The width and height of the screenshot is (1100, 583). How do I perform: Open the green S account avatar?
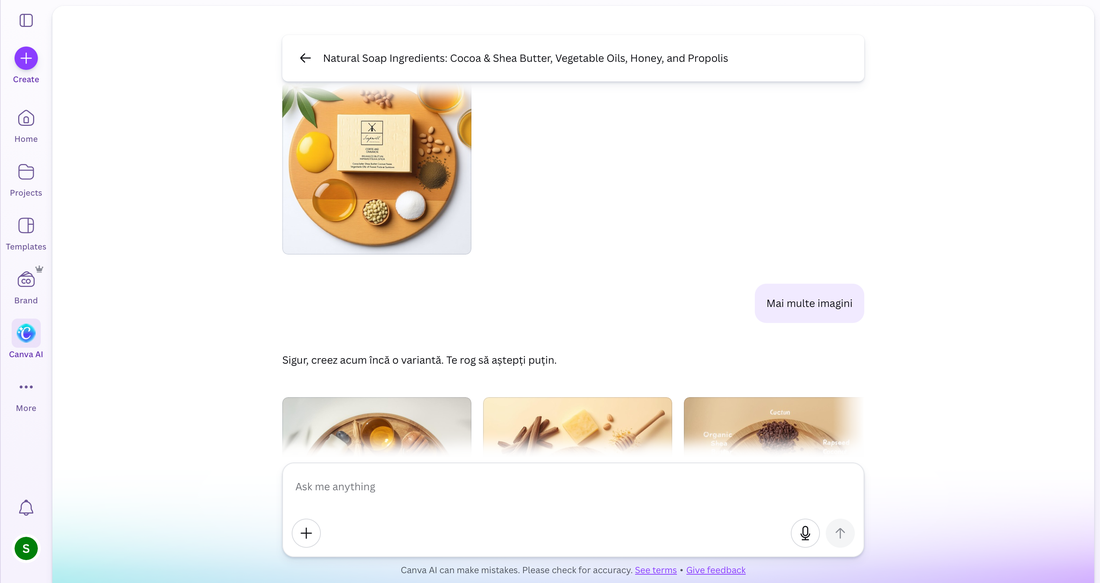pos(26,549)
